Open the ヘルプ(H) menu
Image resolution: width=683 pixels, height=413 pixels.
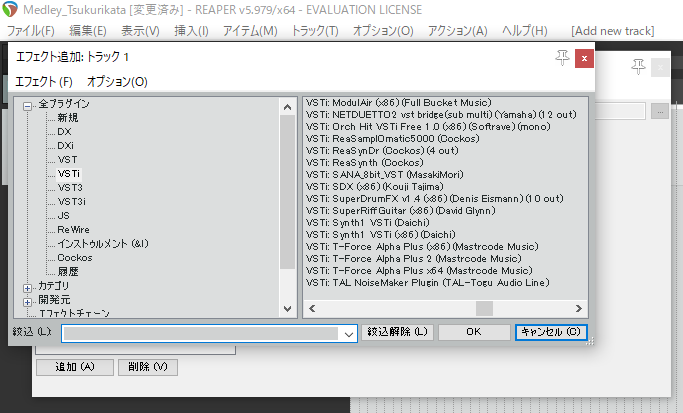(x=524, y=31)
